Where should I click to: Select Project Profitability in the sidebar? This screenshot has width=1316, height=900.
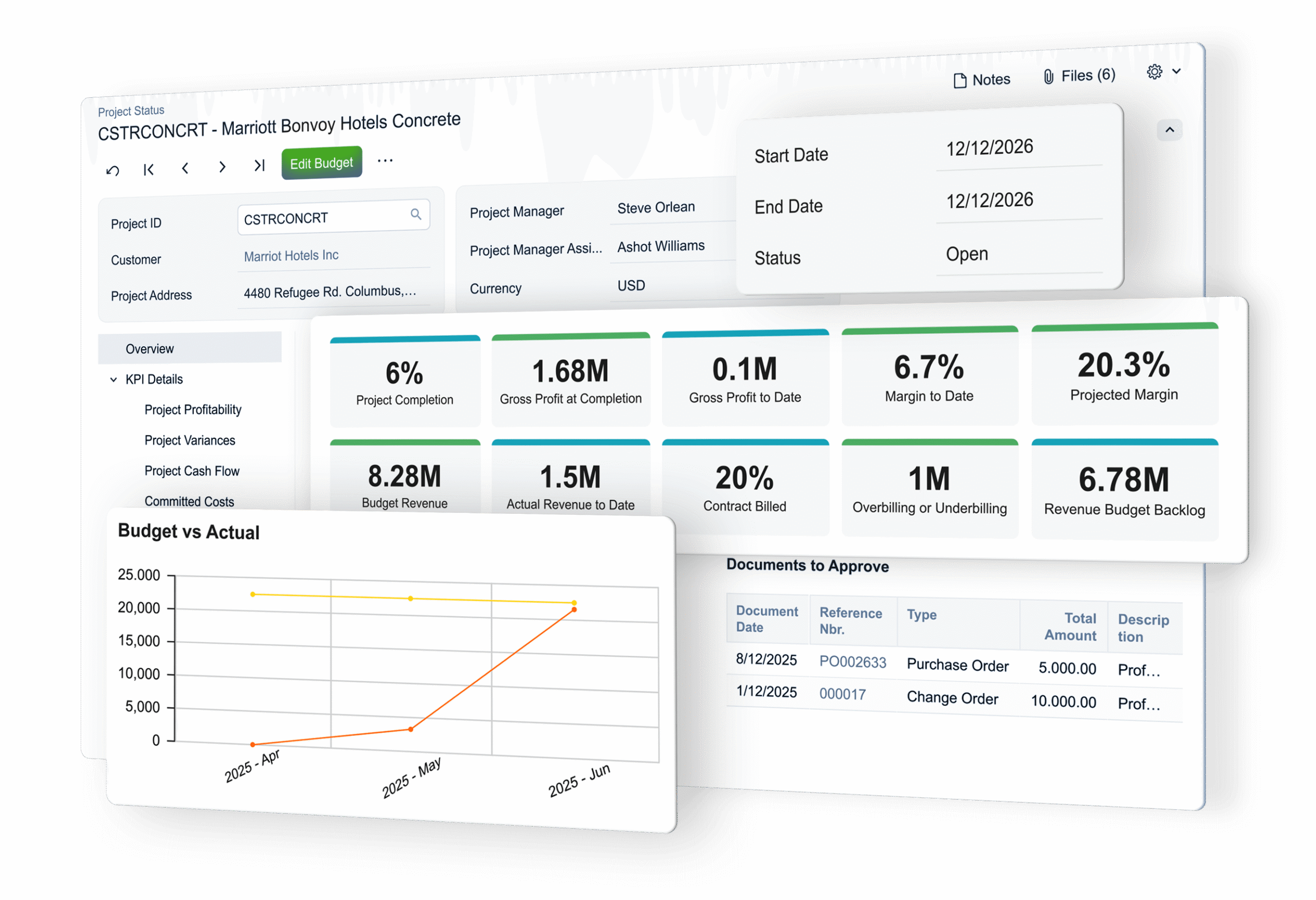click(193, 409)
